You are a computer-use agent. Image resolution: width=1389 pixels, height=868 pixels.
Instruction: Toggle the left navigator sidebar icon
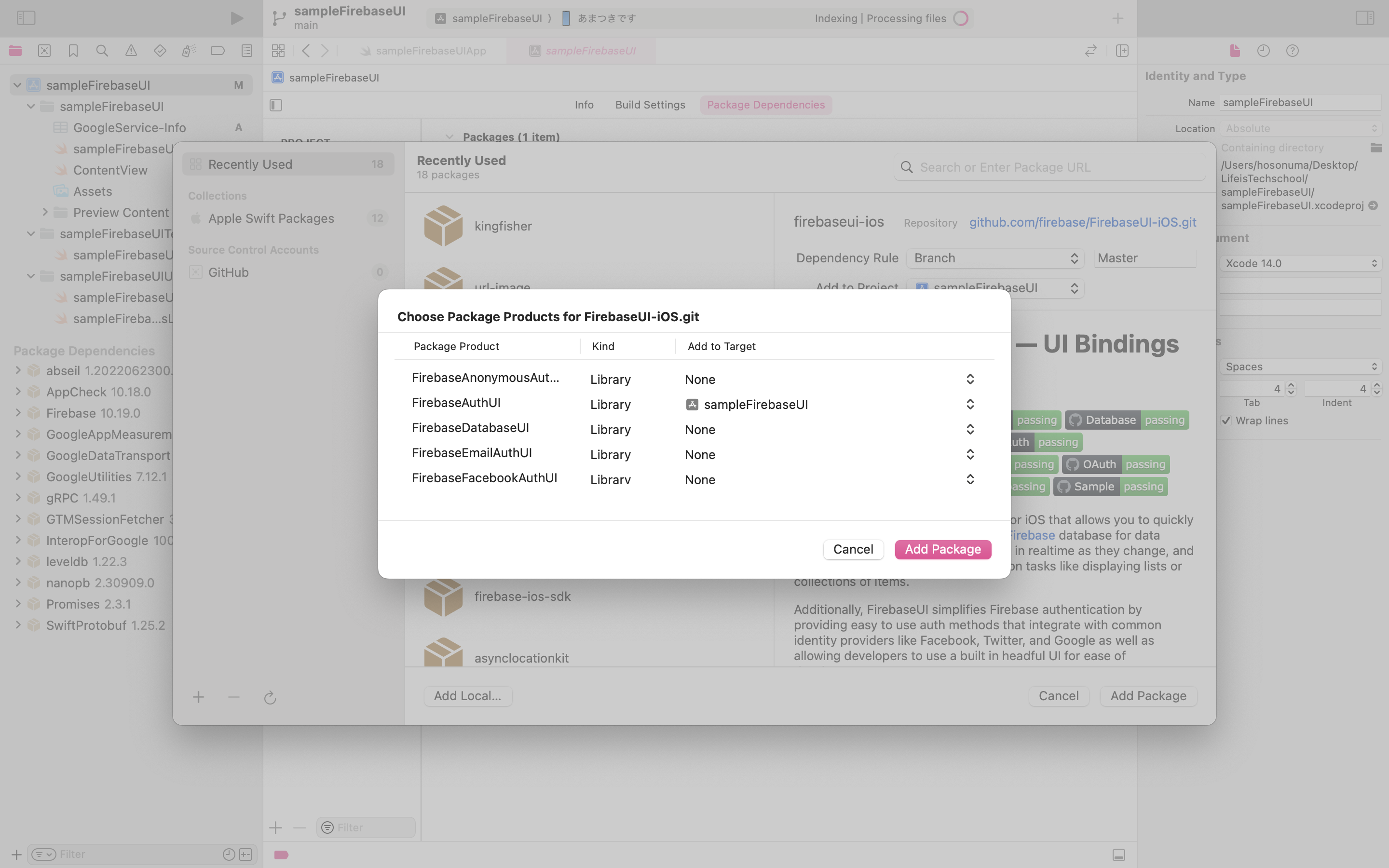26,18
